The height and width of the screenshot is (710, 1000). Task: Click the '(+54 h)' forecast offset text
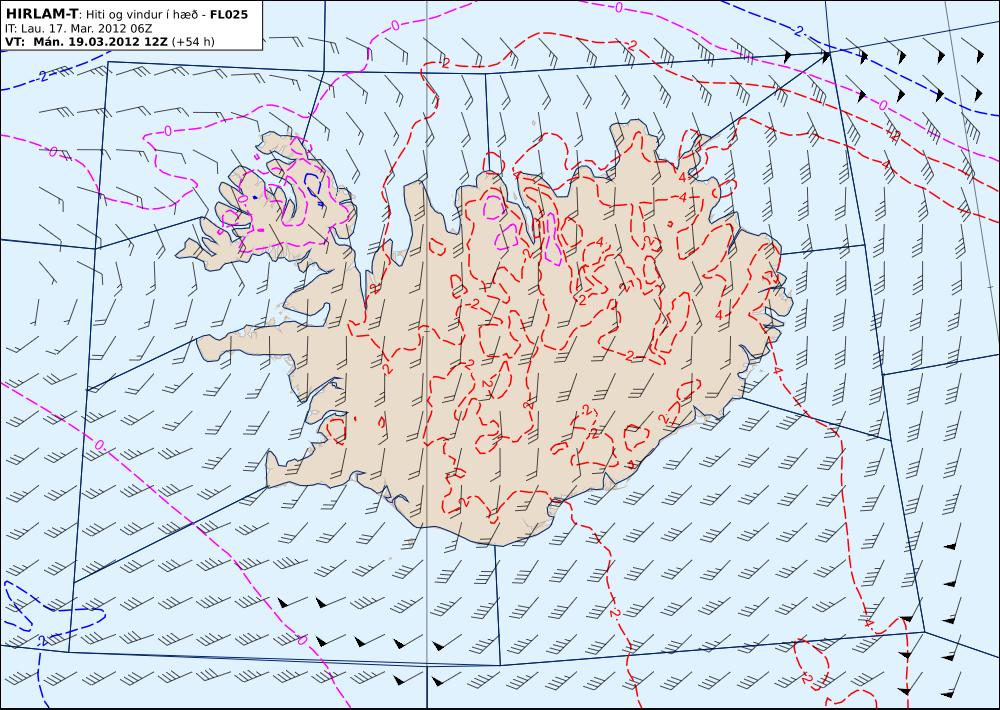click(x=193, y=42)
